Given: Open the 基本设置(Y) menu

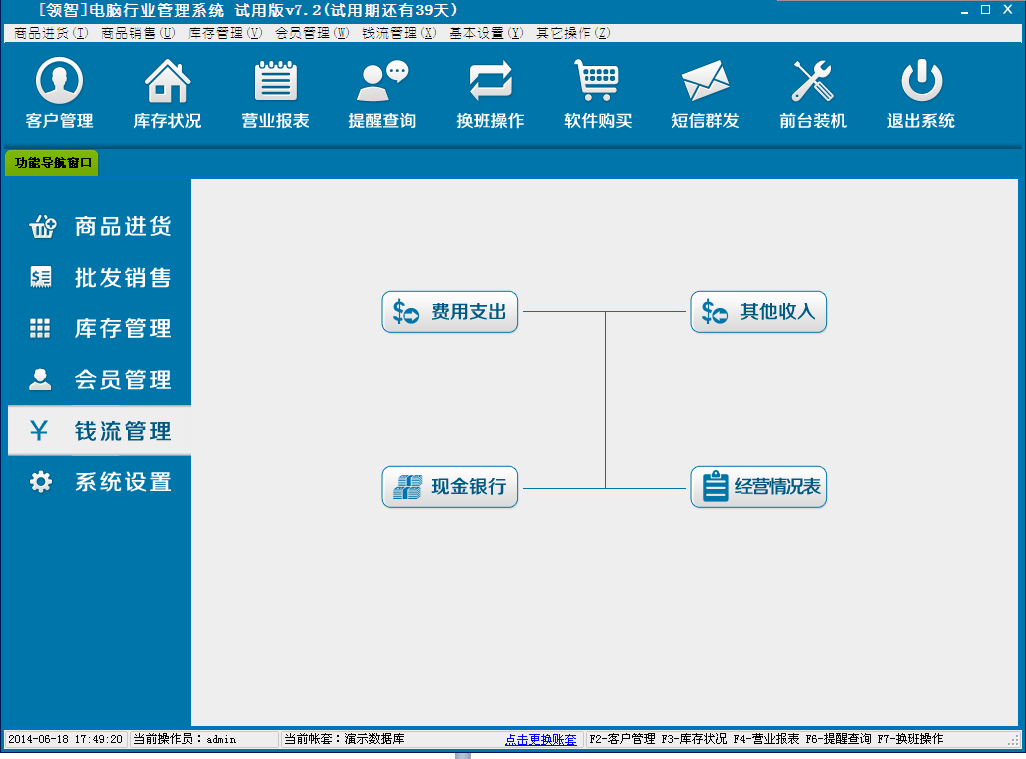Looking at the screenshot, I should tap(486, 33).
